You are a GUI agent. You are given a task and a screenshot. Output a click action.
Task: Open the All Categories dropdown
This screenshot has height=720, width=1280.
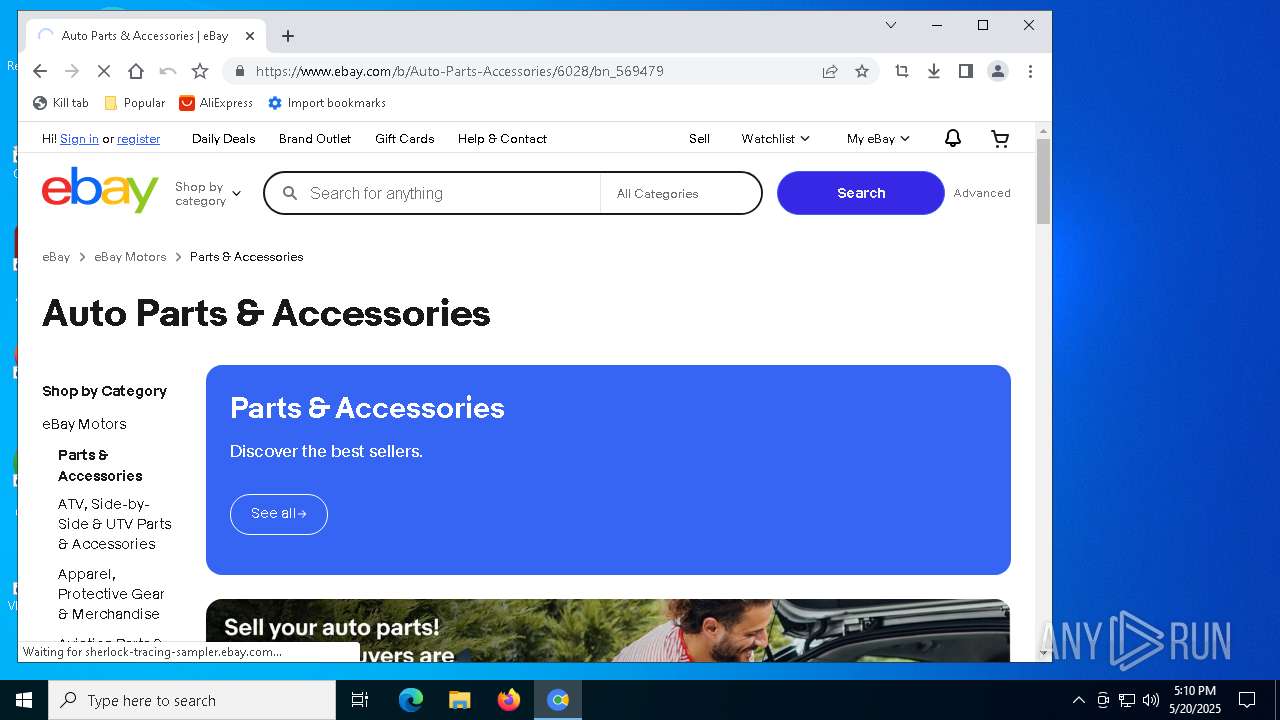click(x=680, y=193)
